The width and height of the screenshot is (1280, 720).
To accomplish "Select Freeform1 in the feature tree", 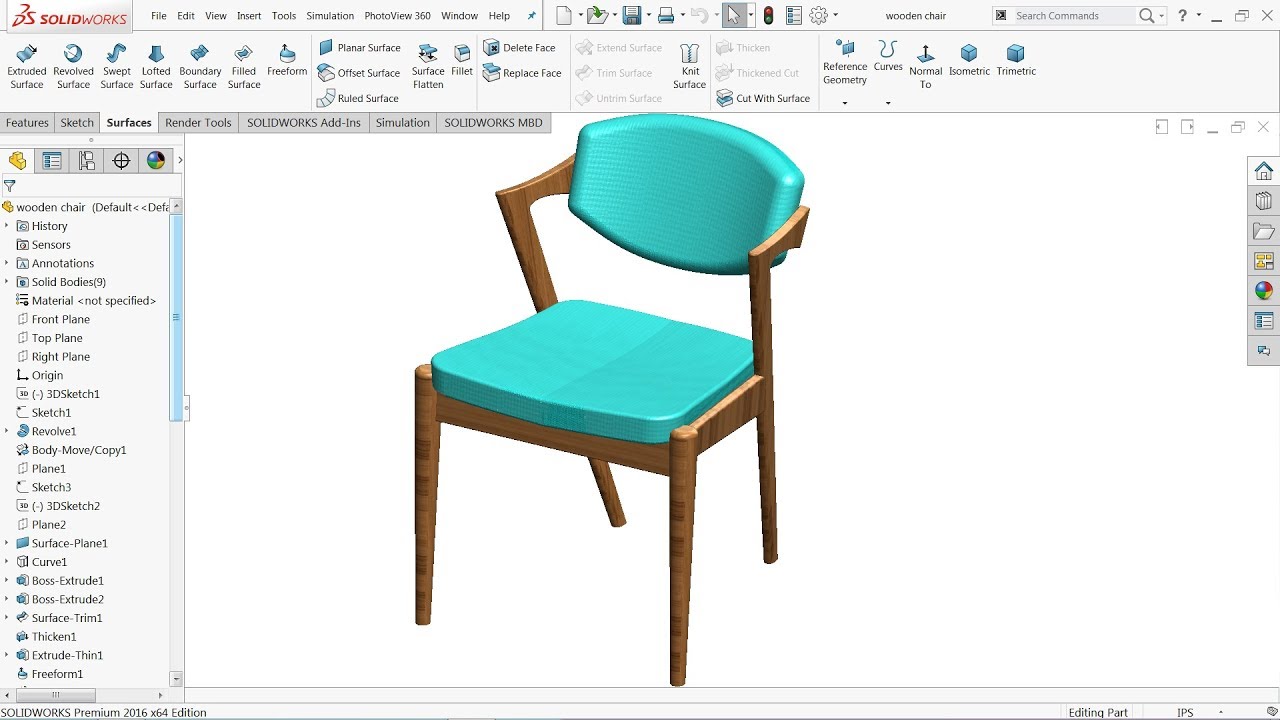I will point(57,674).
